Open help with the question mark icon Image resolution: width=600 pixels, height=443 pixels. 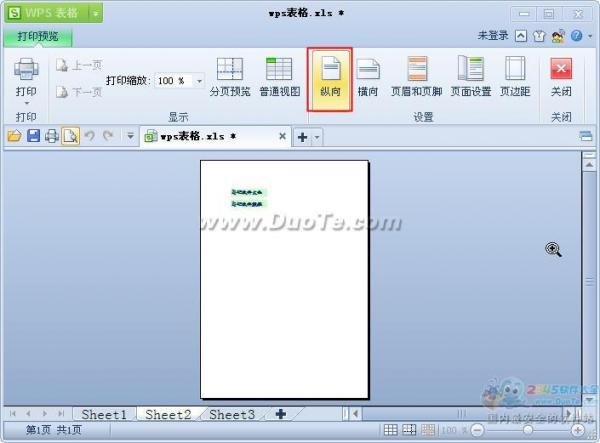pos(577,36)
